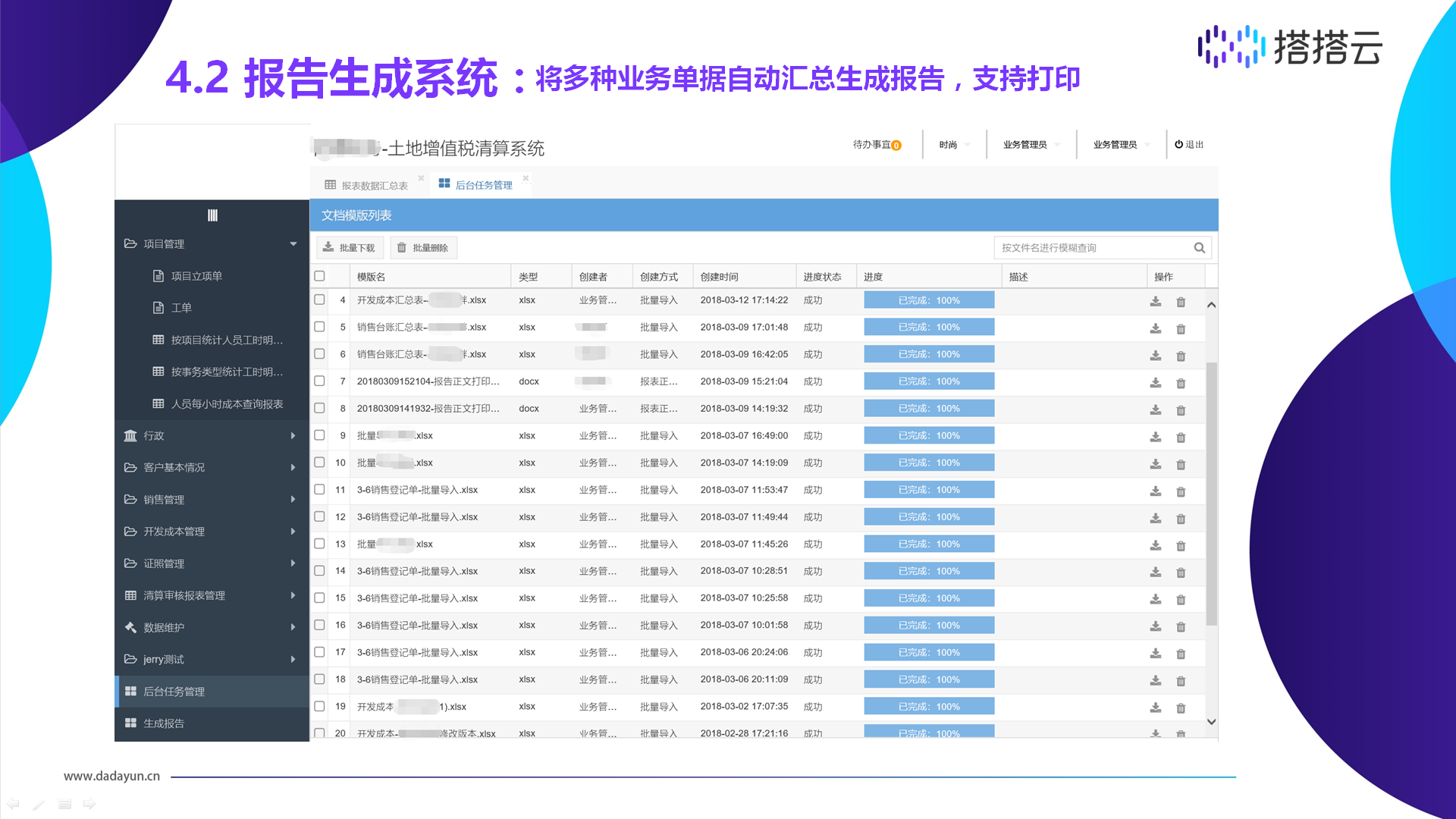Viewport: 1456px width, 819px height.
Task: Select checkbox of row 12
Action: click(320, 517)
